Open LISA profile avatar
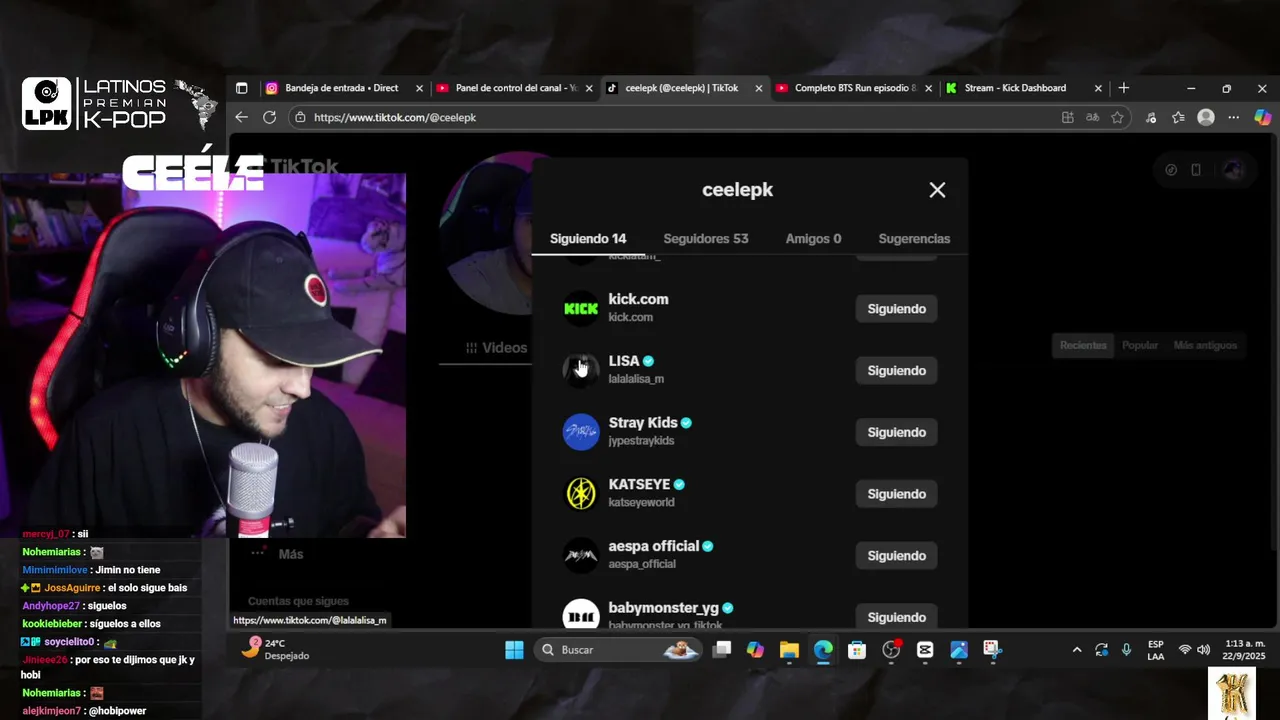Image resolution: width=1280 pixels, height=720 pixels. 581,370
